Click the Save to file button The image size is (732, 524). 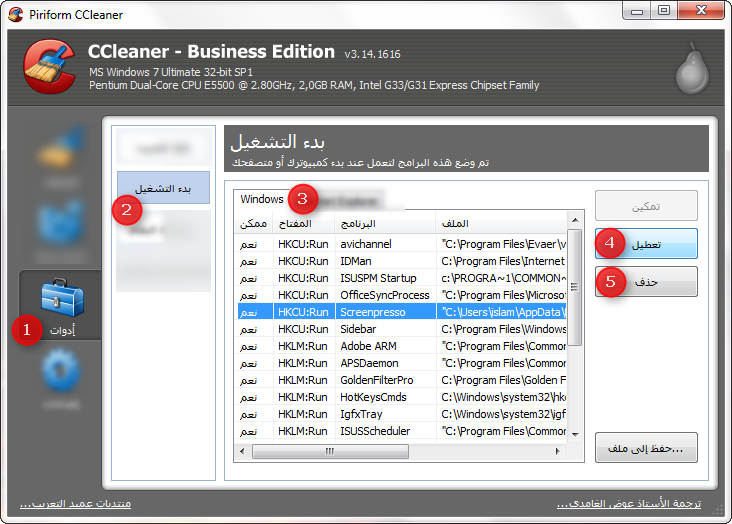(645, 448)
